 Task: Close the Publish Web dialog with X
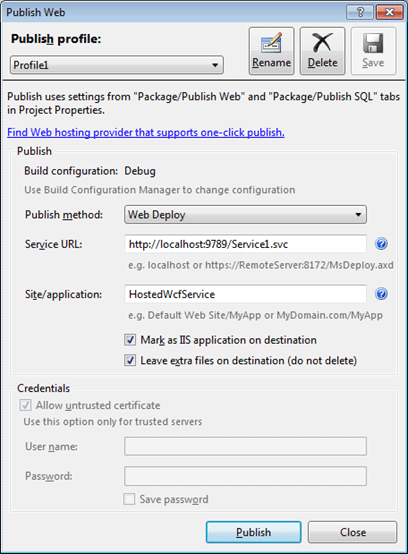point(389,12)
